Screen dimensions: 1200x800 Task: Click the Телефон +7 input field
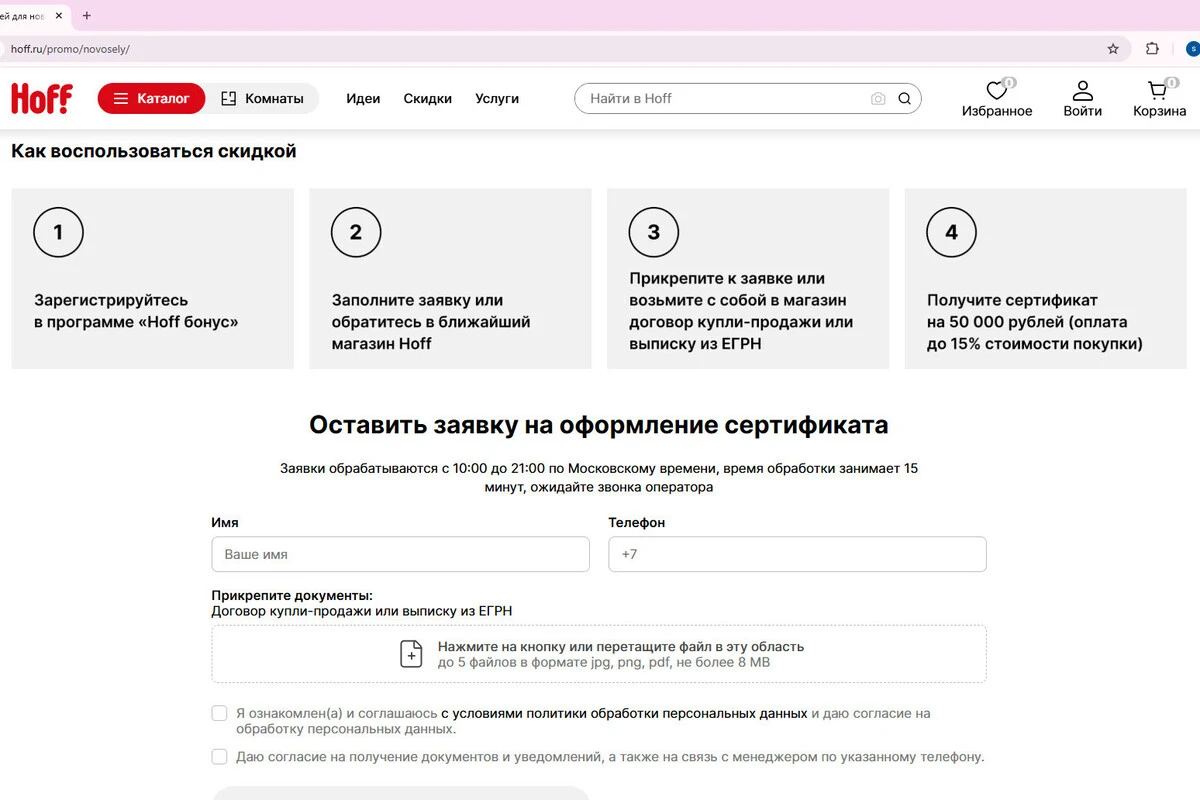click(x=797, y=554)
